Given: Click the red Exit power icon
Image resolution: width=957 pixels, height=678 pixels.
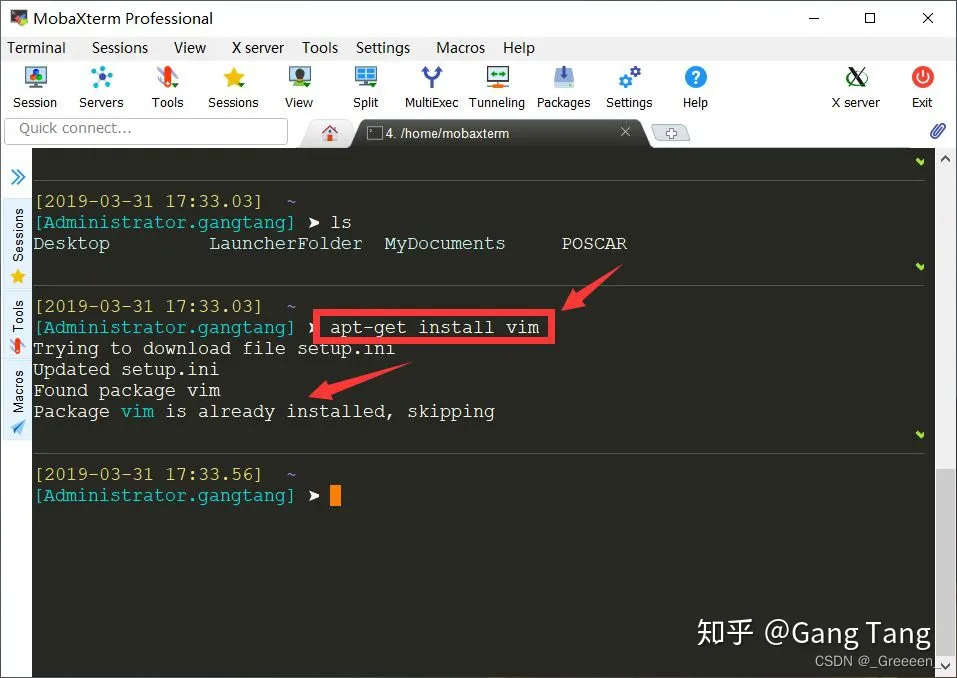Looking at the screenshot, I should [x=922, y=87].
